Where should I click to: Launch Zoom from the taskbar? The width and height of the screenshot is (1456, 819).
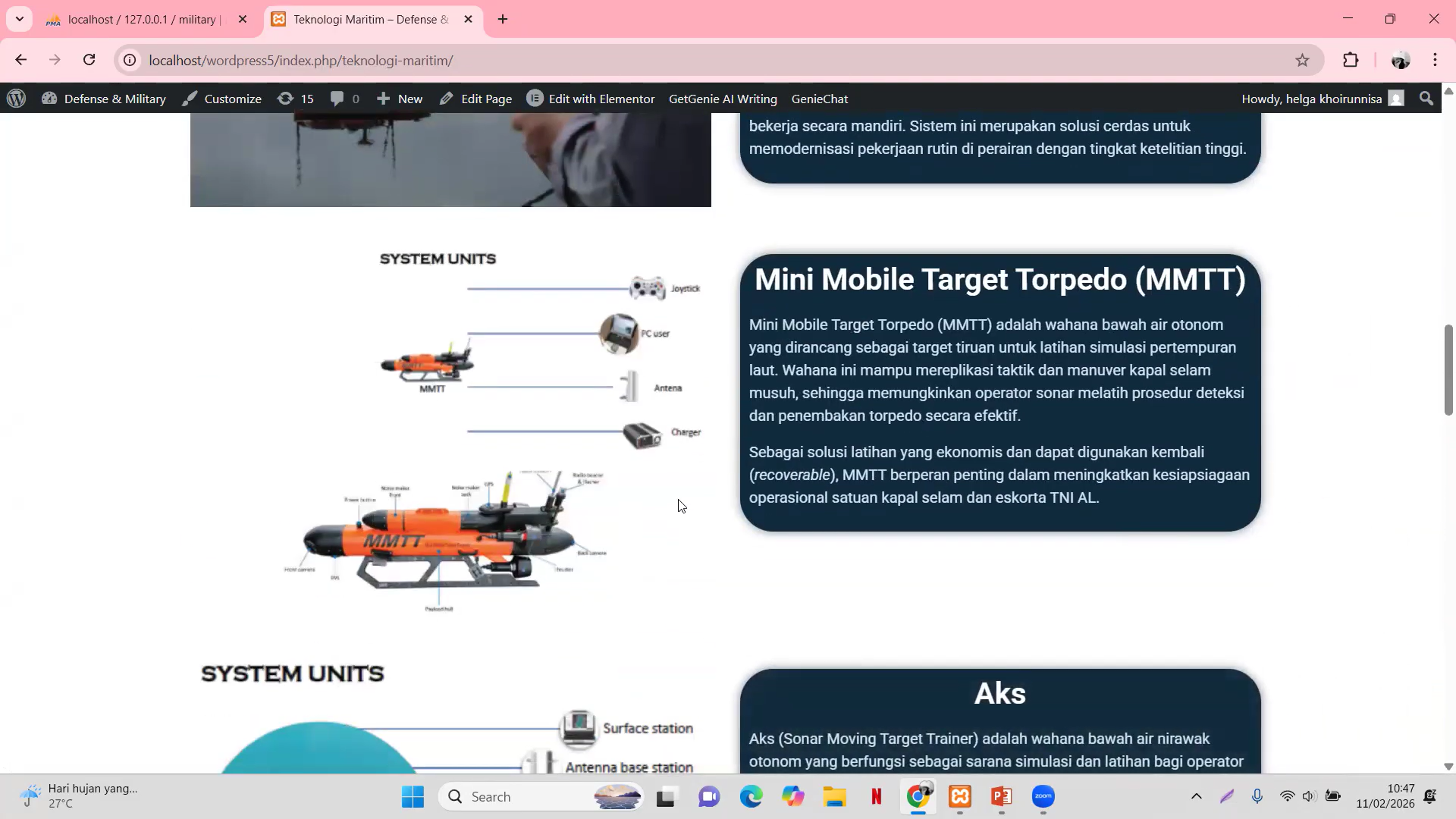(x=1043, y=797)
